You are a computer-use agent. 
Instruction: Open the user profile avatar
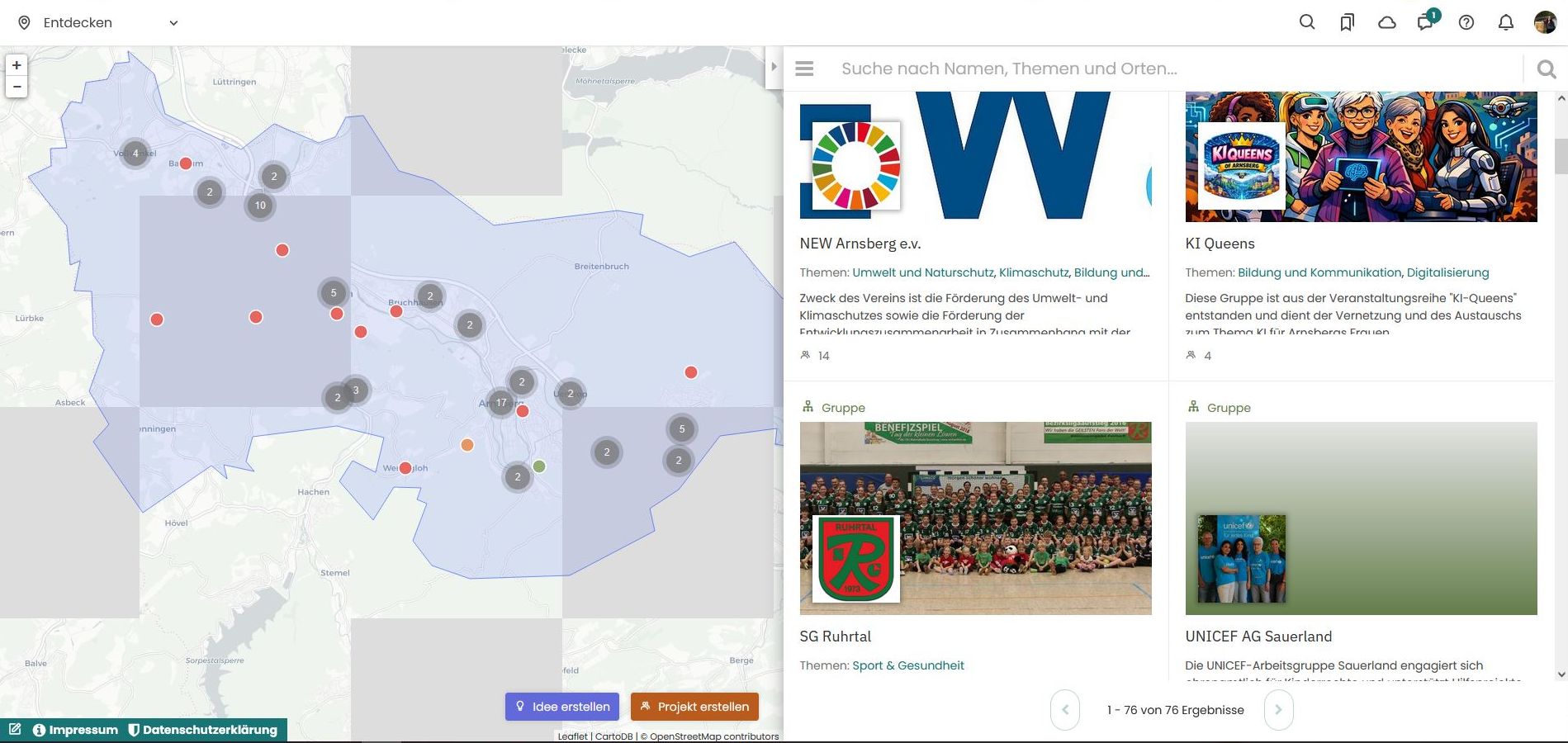click(x=1545, y=22)
